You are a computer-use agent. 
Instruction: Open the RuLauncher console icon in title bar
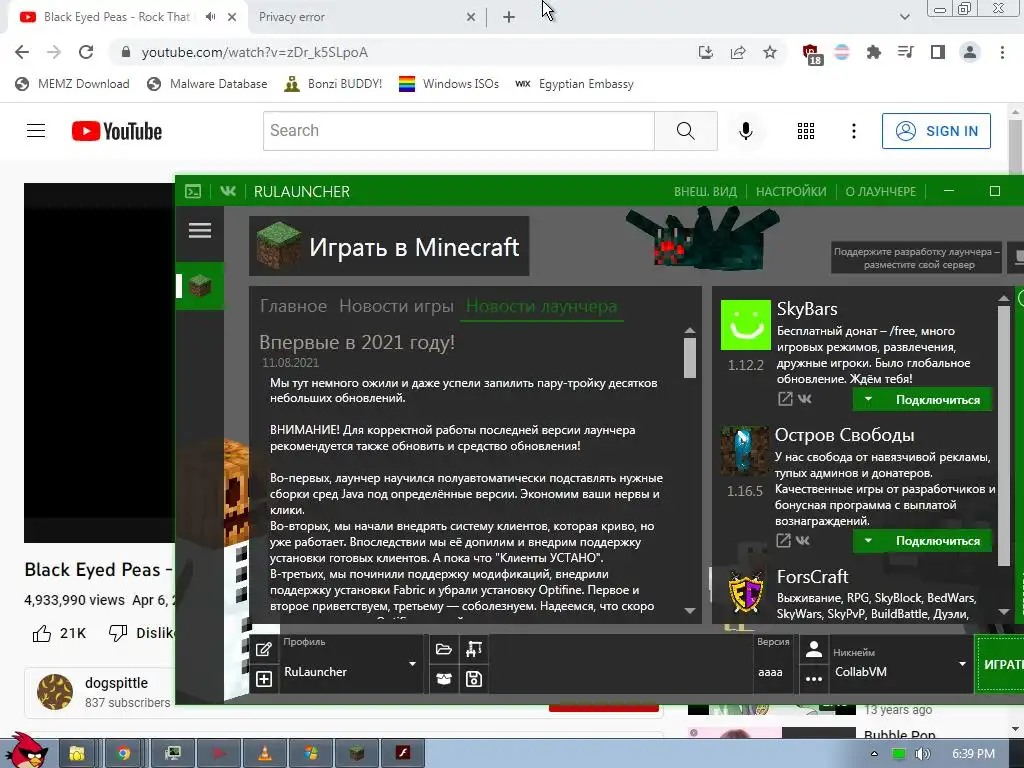tap(193, 191)
